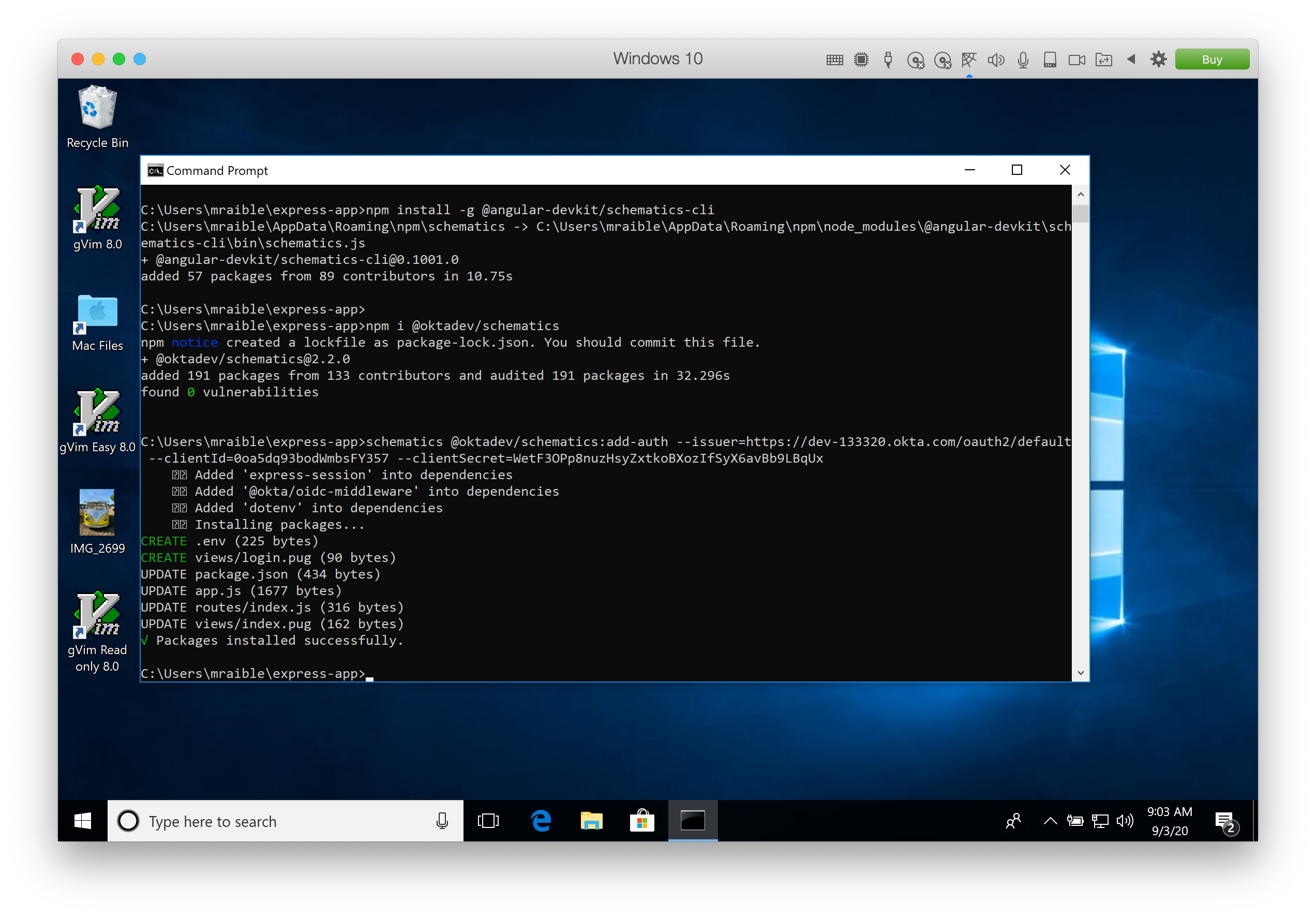Click the USB devices icon
Image resolution: width=1316 pixels, height=918 pixels.
tap(888, 60)
